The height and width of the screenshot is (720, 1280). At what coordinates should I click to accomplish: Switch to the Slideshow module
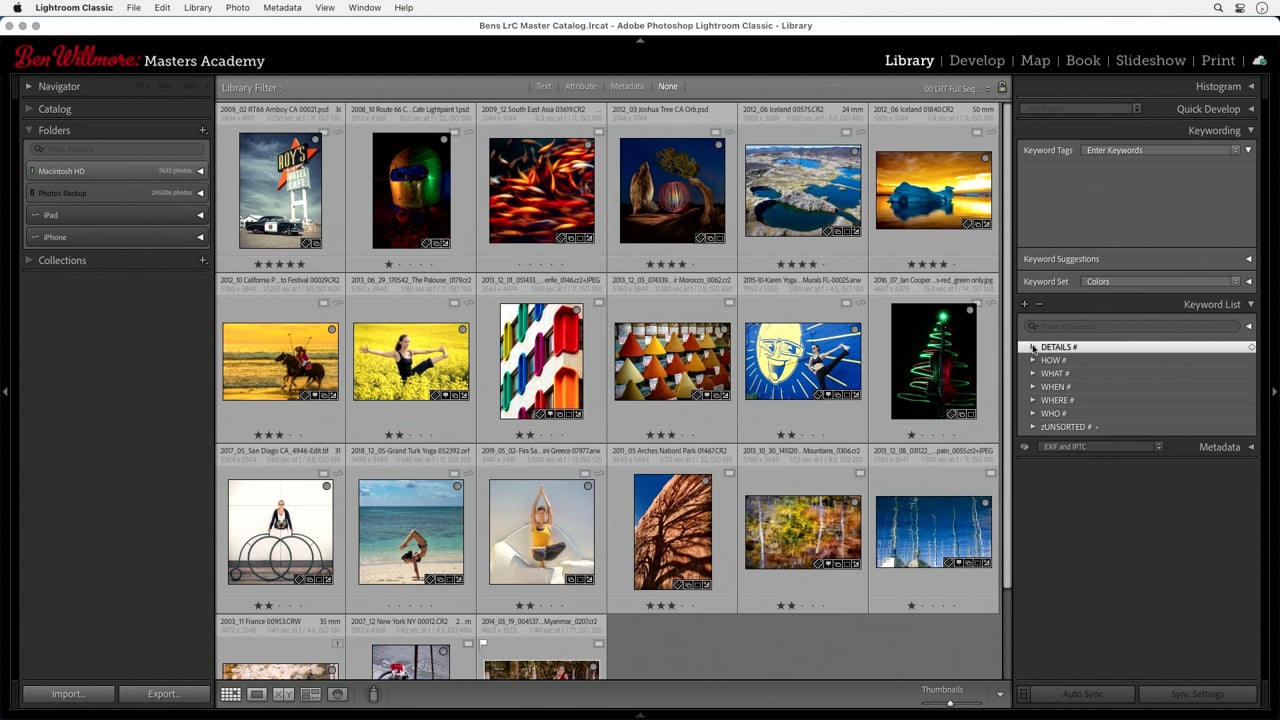(1150, 61)
